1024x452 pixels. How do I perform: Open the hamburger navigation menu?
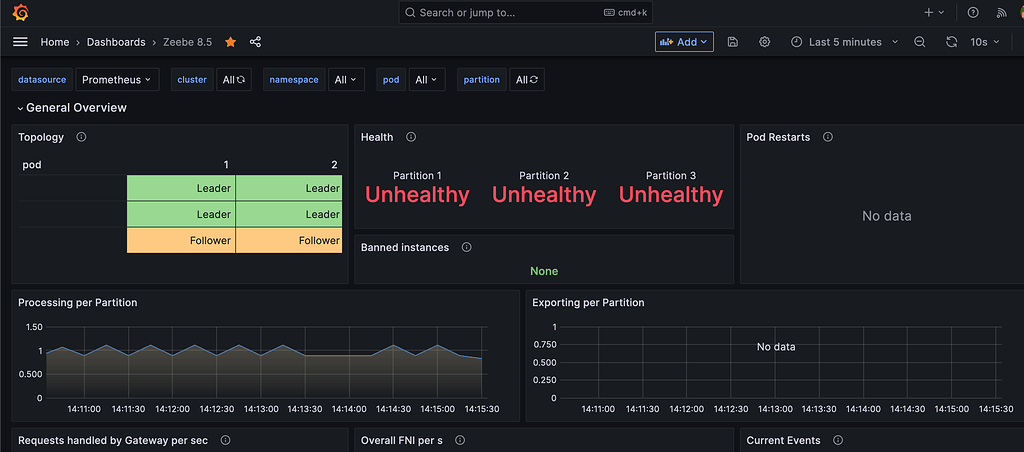(20, 42)
